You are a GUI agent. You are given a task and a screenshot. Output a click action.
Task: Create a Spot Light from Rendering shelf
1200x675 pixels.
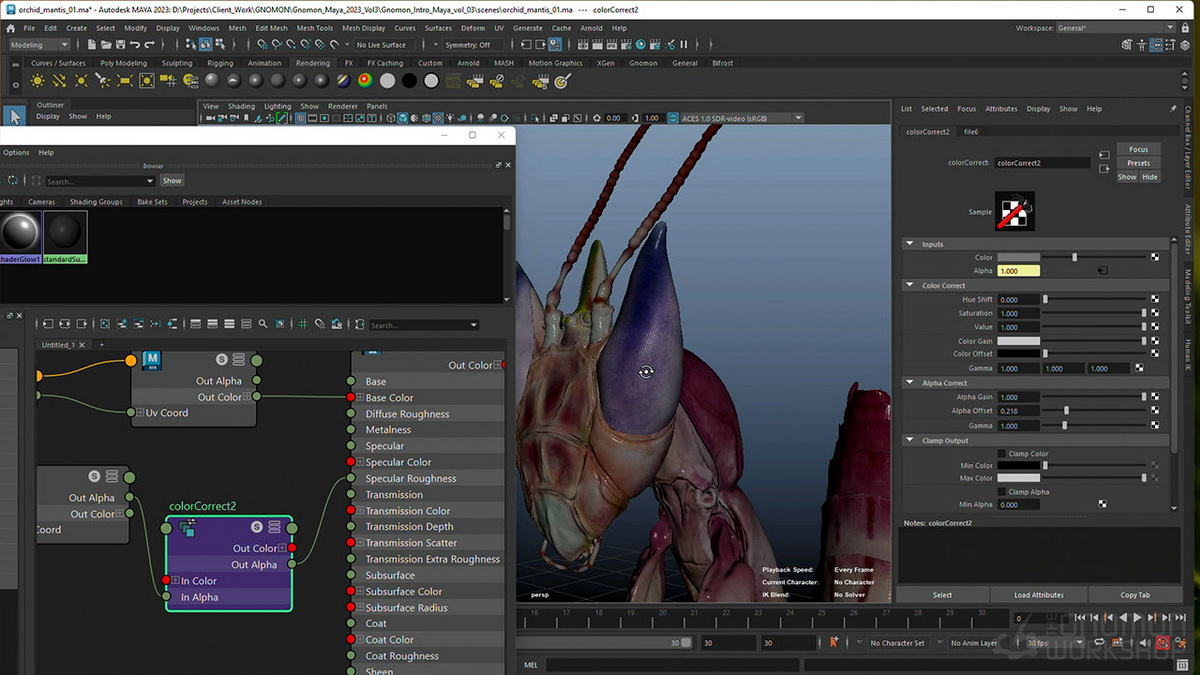pos(103,81)
